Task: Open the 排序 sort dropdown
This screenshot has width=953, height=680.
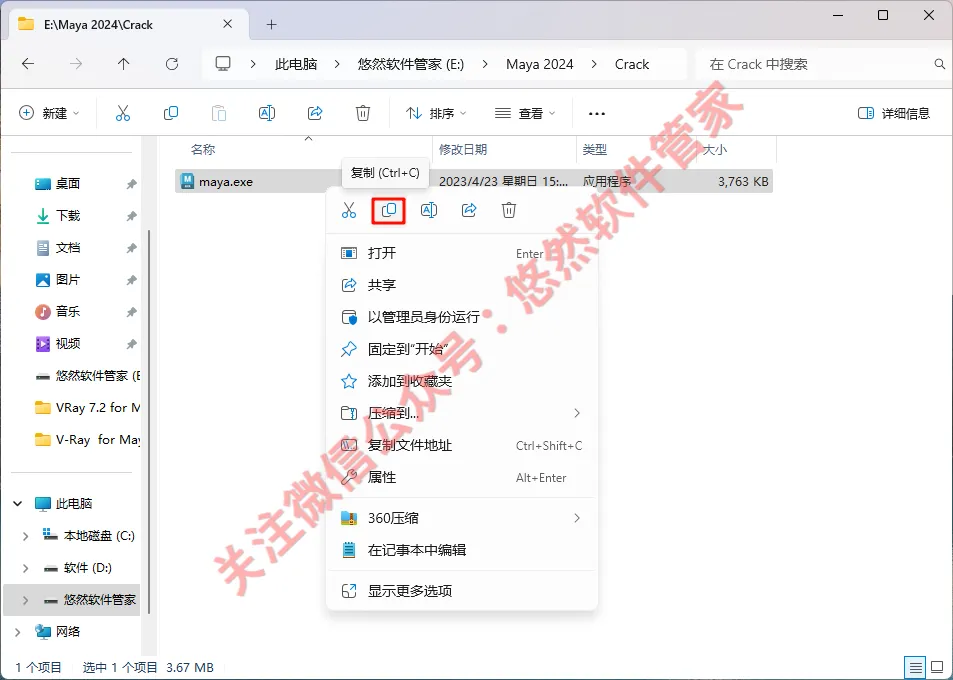Action: pos(436,113)
